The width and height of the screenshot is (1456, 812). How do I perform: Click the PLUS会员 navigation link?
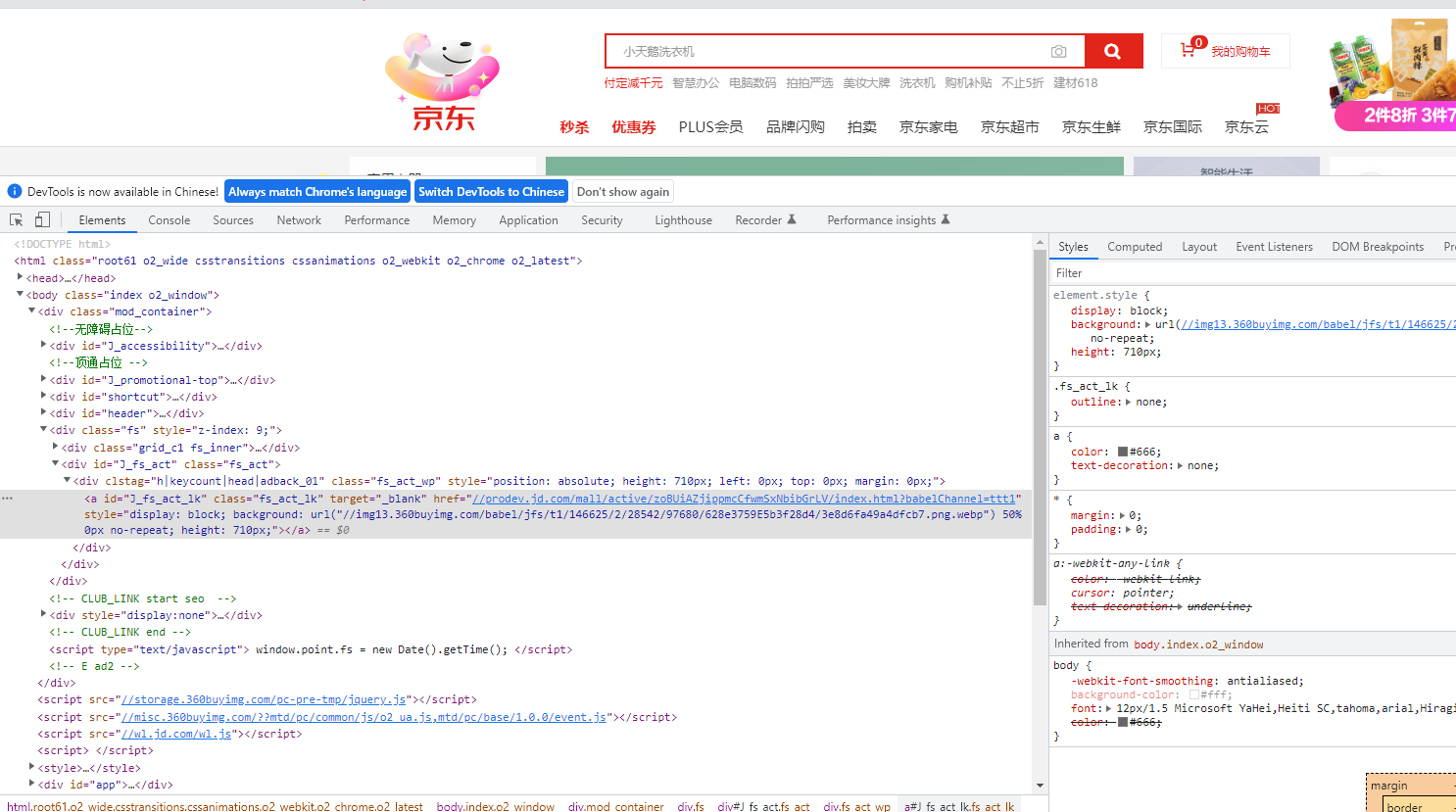point(710,127)
